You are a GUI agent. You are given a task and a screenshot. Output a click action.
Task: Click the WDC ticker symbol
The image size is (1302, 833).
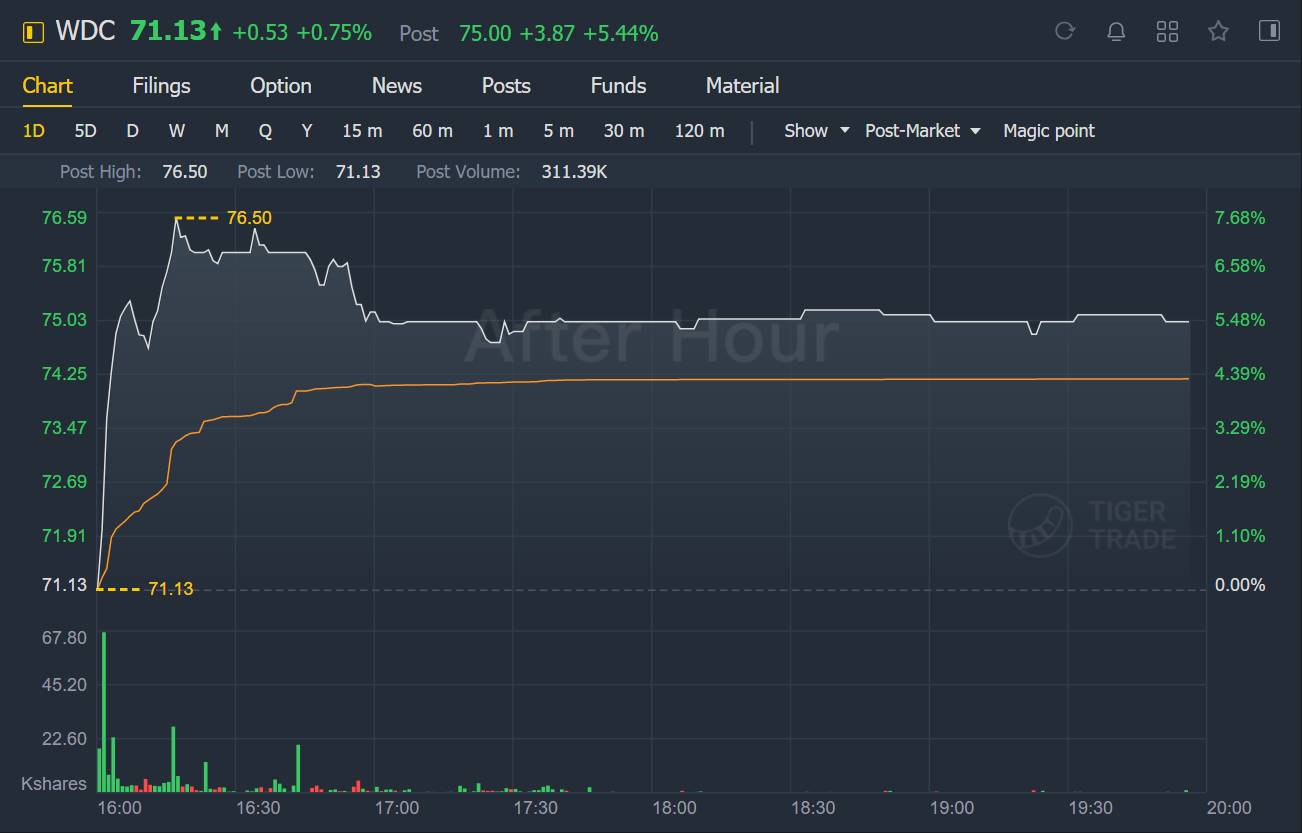pyautogui.click(x=86, y=32)
